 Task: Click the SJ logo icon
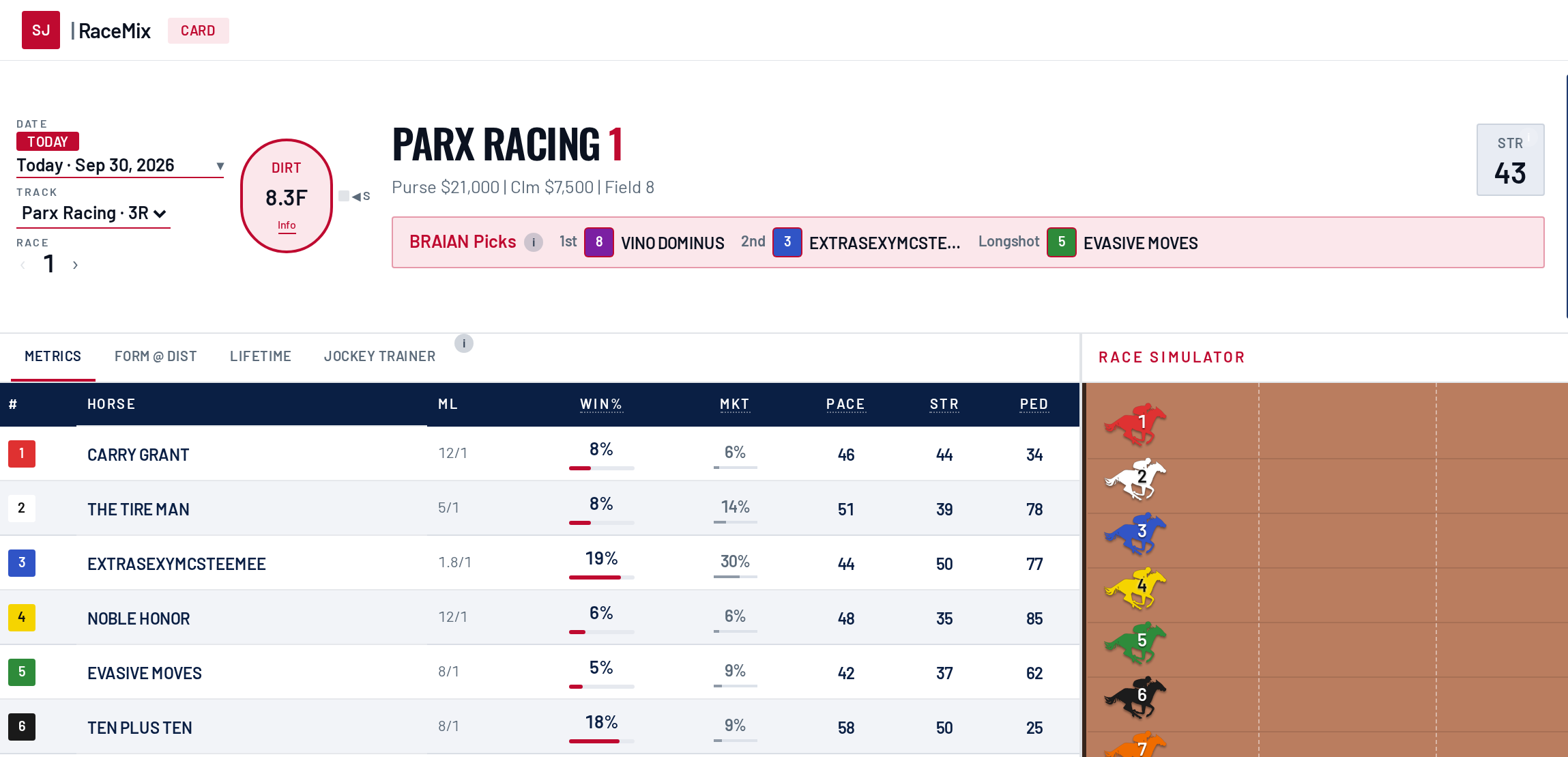pyautogui.click(x=41, y=30)
